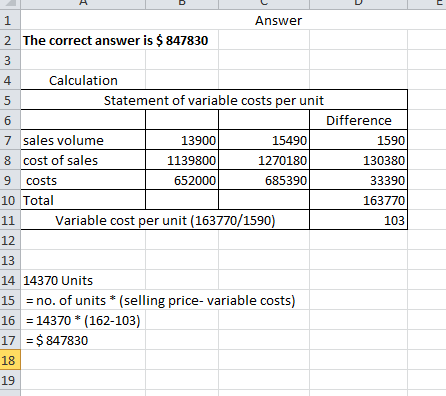Select highlighted row header 18
The width and height of the screenshot is (446, 396).
tap(10, 360)
